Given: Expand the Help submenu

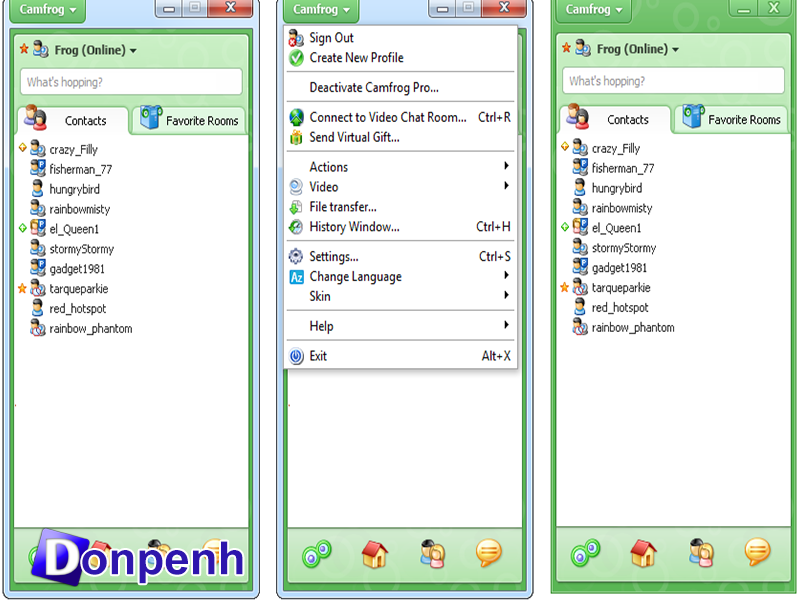Looking at the screenshot, I should pyautogui.click(x=401, y=326).
